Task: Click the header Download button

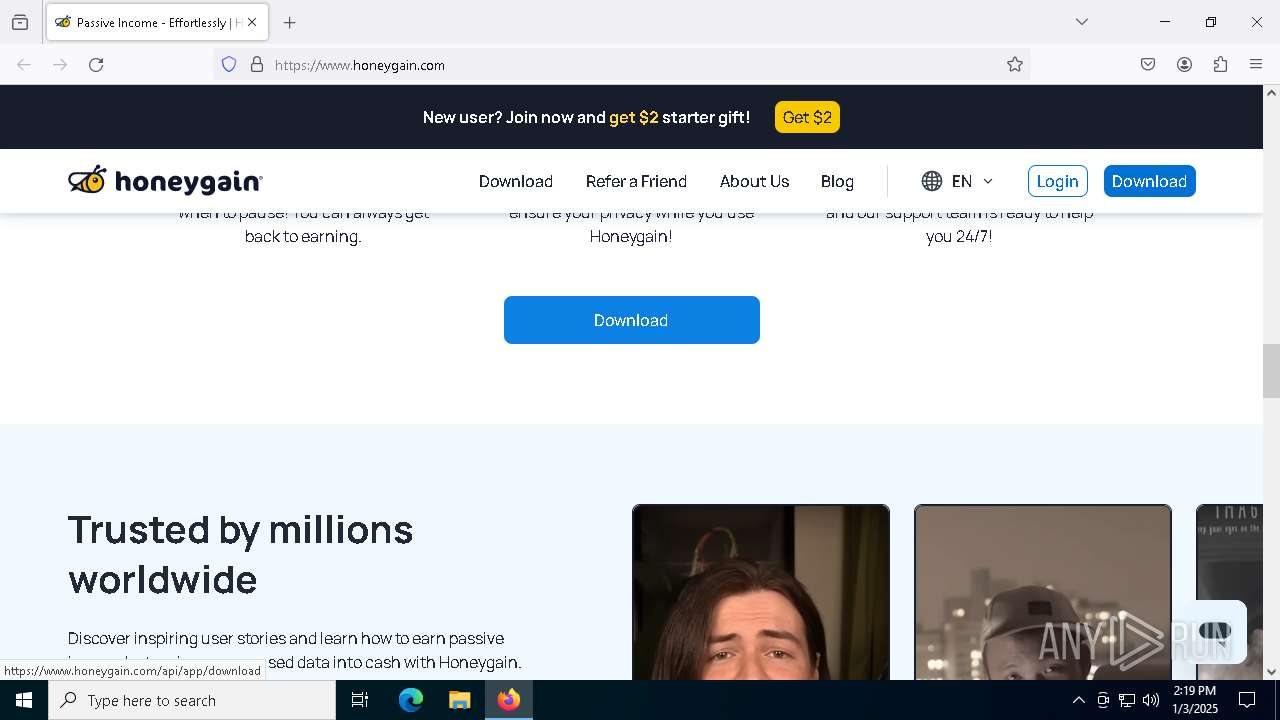Action: pos(1150,181)
